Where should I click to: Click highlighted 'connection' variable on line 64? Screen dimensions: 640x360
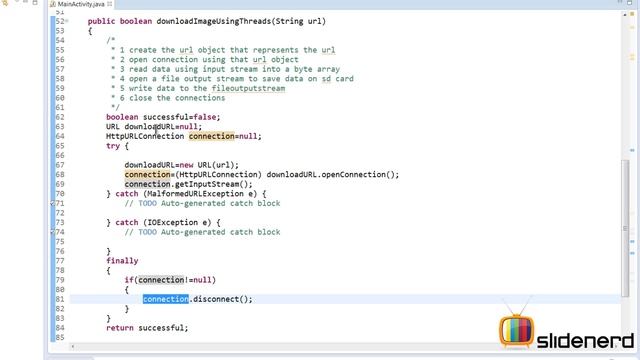tap(211, 136)
